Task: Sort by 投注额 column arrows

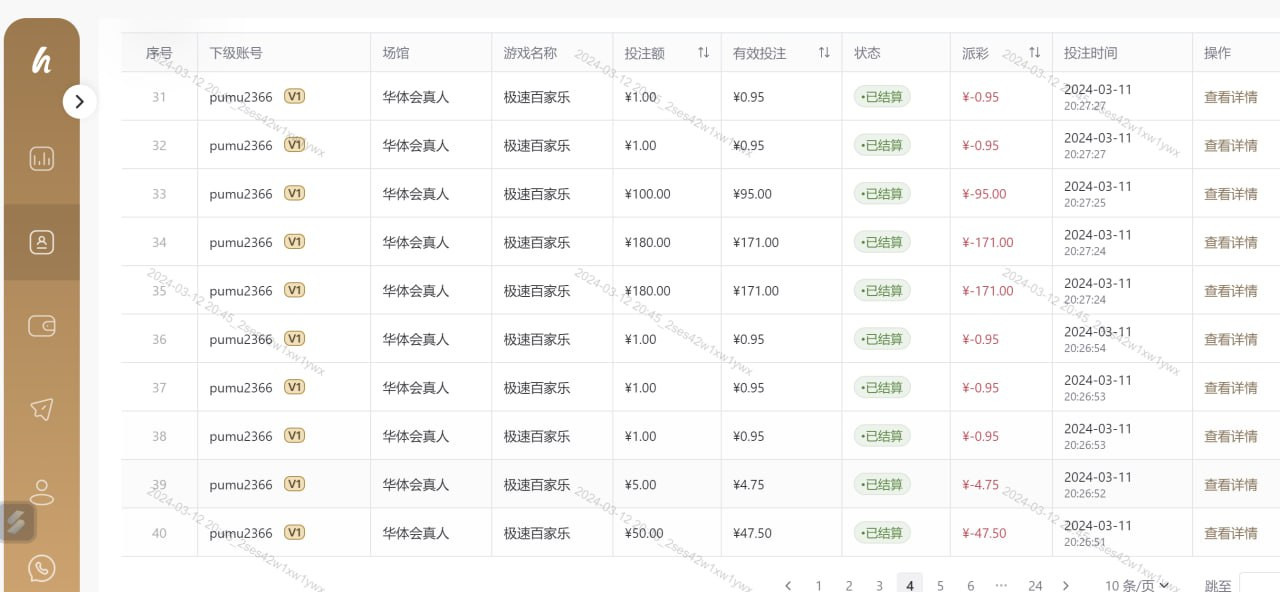Action: 703,53
